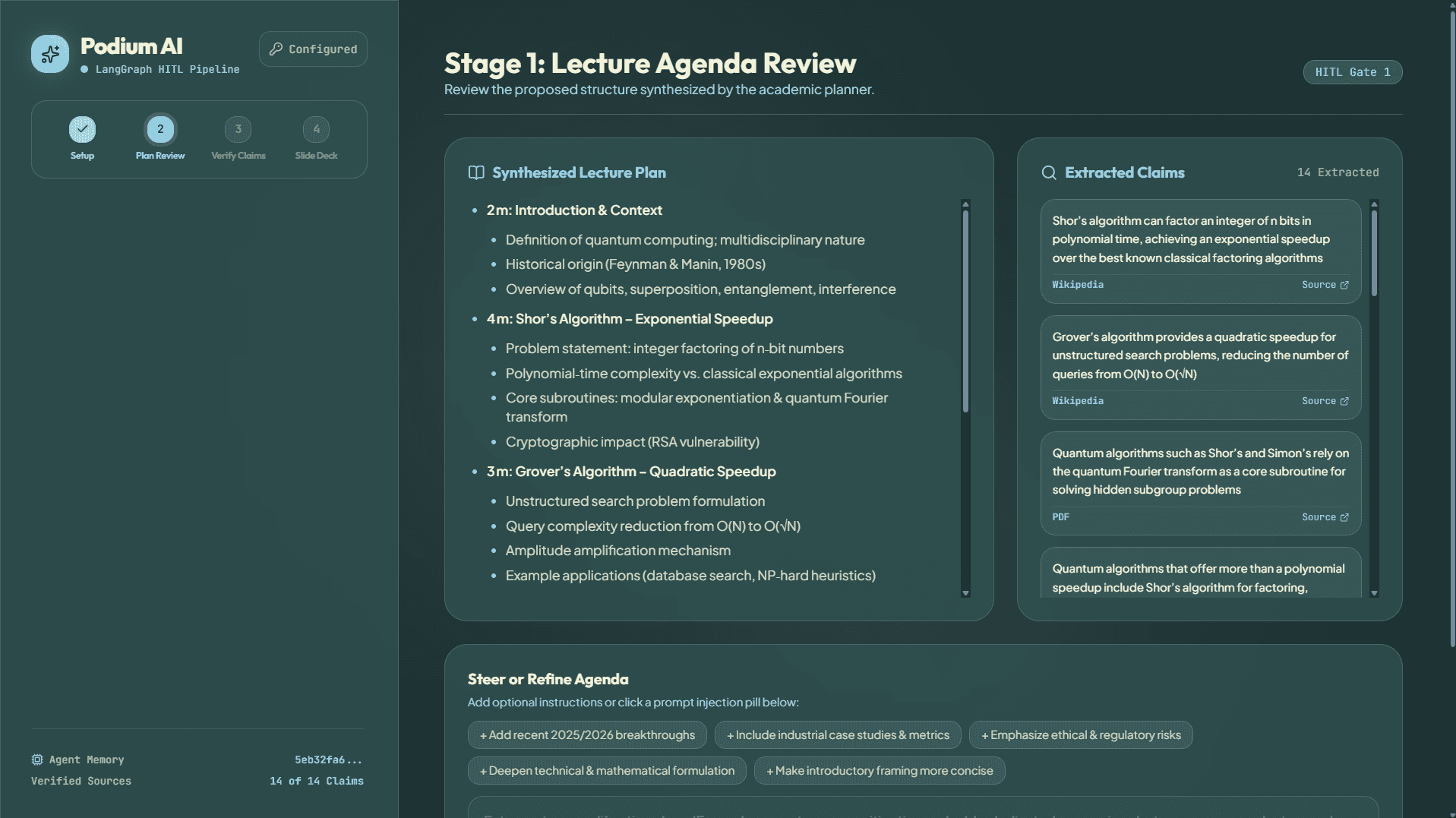Open Source link for the PDF claim
1456x818 pixels.
1325,517
